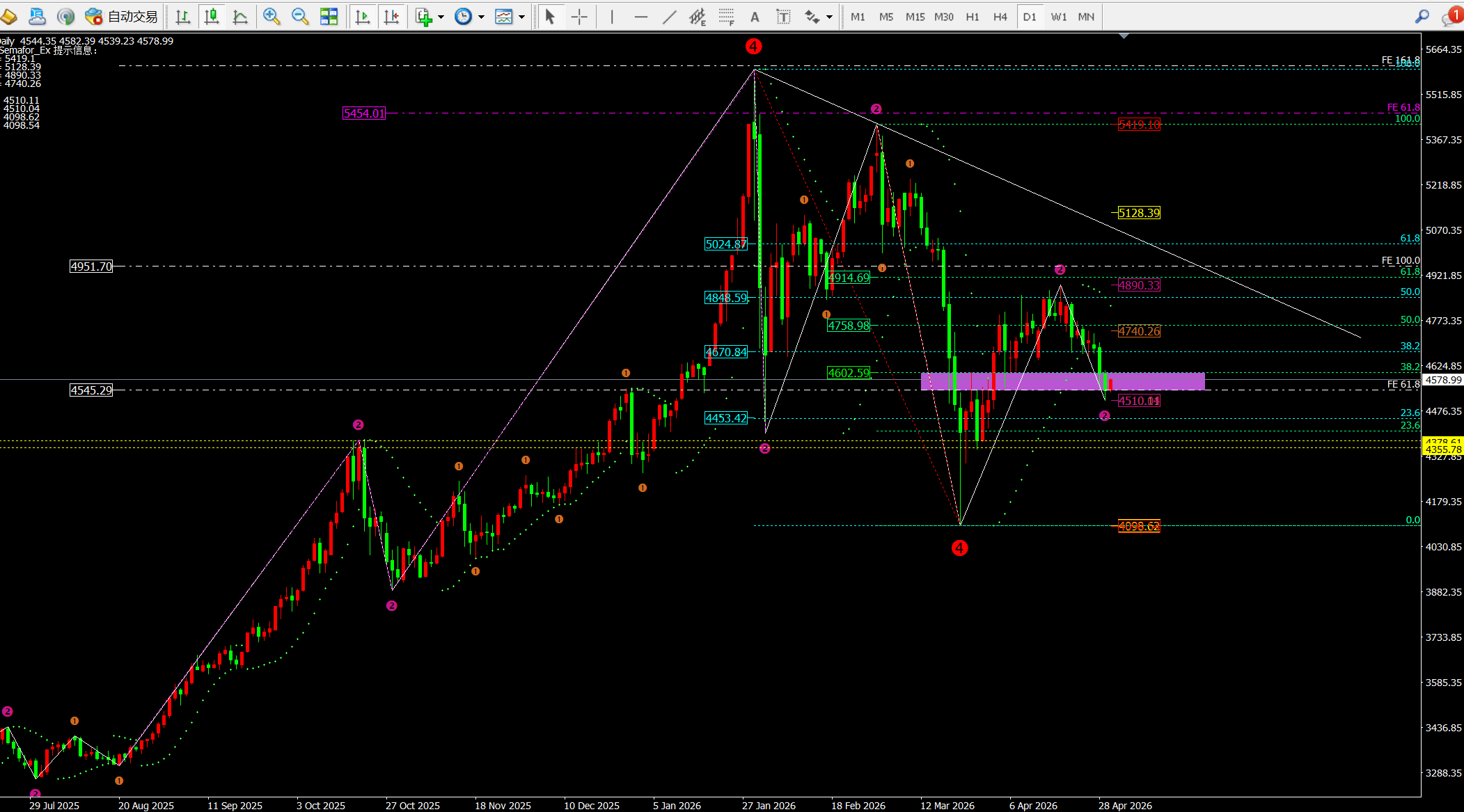Open the search magnifier icon

tap(1422, 16)
